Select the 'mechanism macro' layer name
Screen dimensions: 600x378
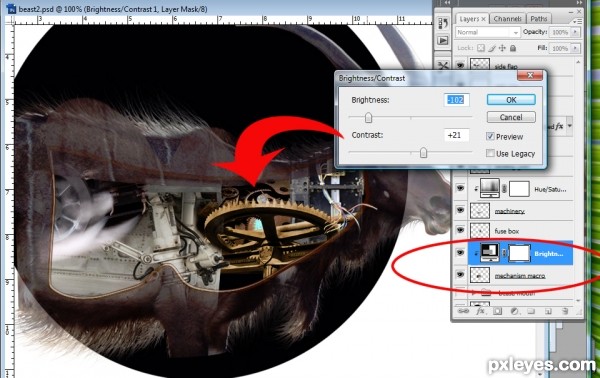pos(520,275)
